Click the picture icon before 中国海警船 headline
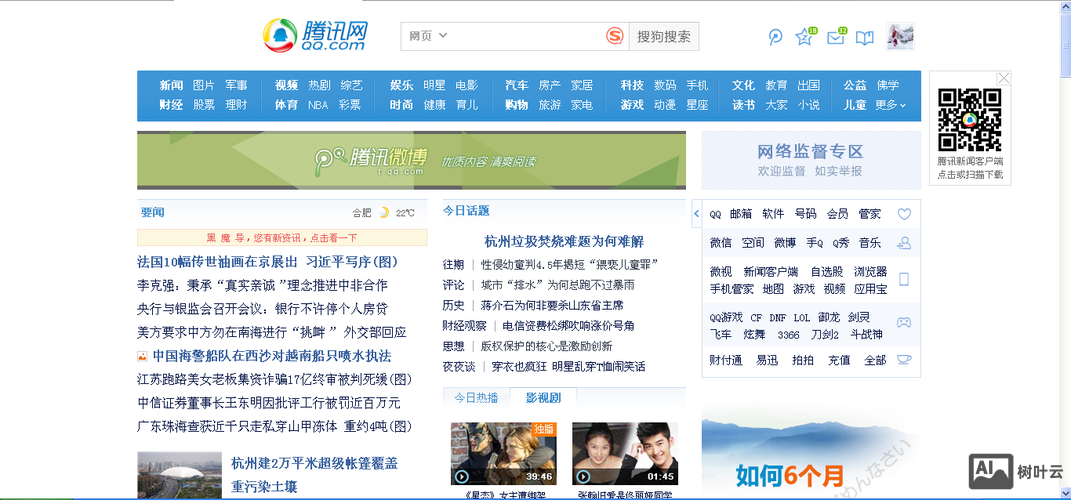Screen dimensions: 1071x500 142,356
